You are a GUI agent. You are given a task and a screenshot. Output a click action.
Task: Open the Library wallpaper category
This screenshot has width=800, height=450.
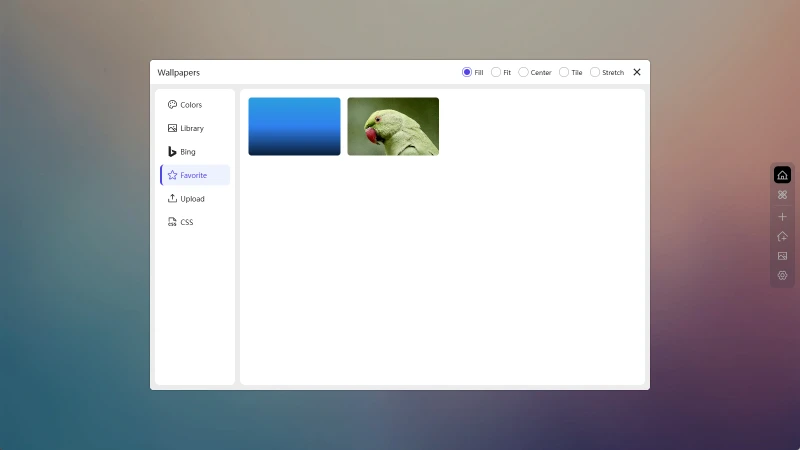point(195,128)
